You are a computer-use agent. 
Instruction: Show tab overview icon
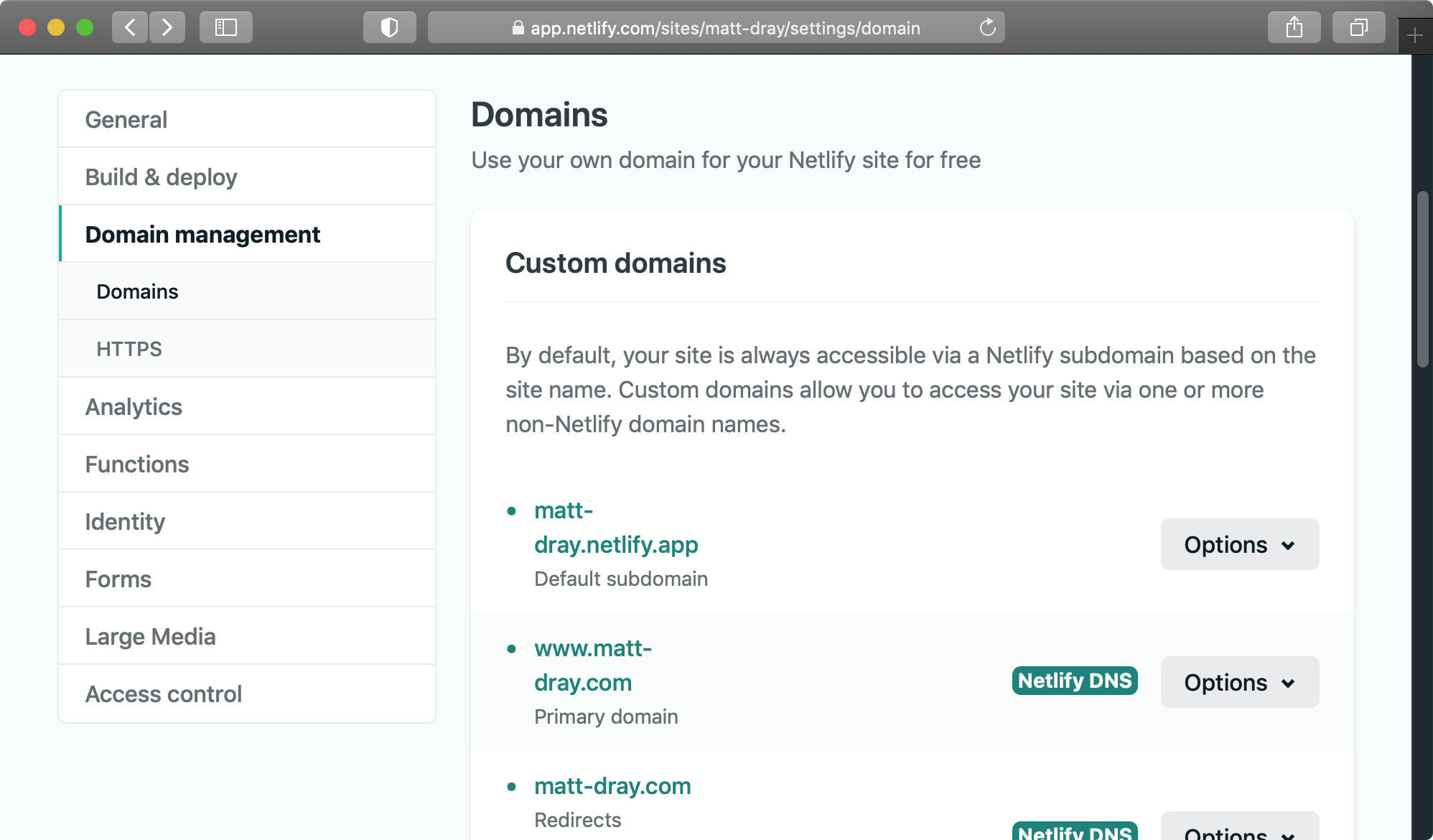point(1358,27)
